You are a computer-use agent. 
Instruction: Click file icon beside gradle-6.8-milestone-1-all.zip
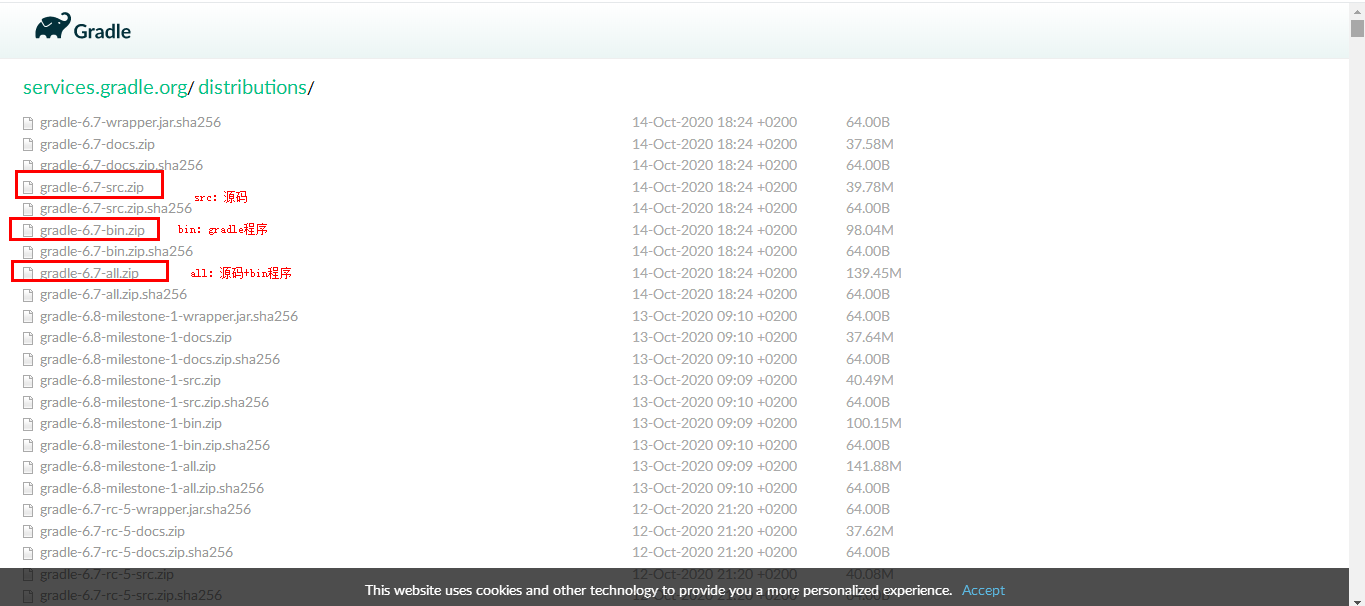click(x=29, y=467)
